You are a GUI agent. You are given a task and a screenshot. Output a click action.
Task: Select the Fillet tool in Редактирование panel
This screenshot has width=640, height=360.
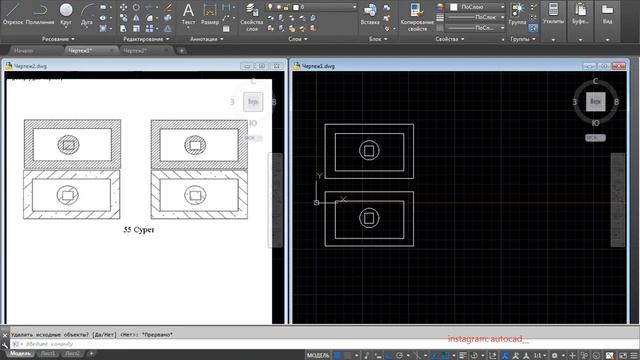coord(150,18)
